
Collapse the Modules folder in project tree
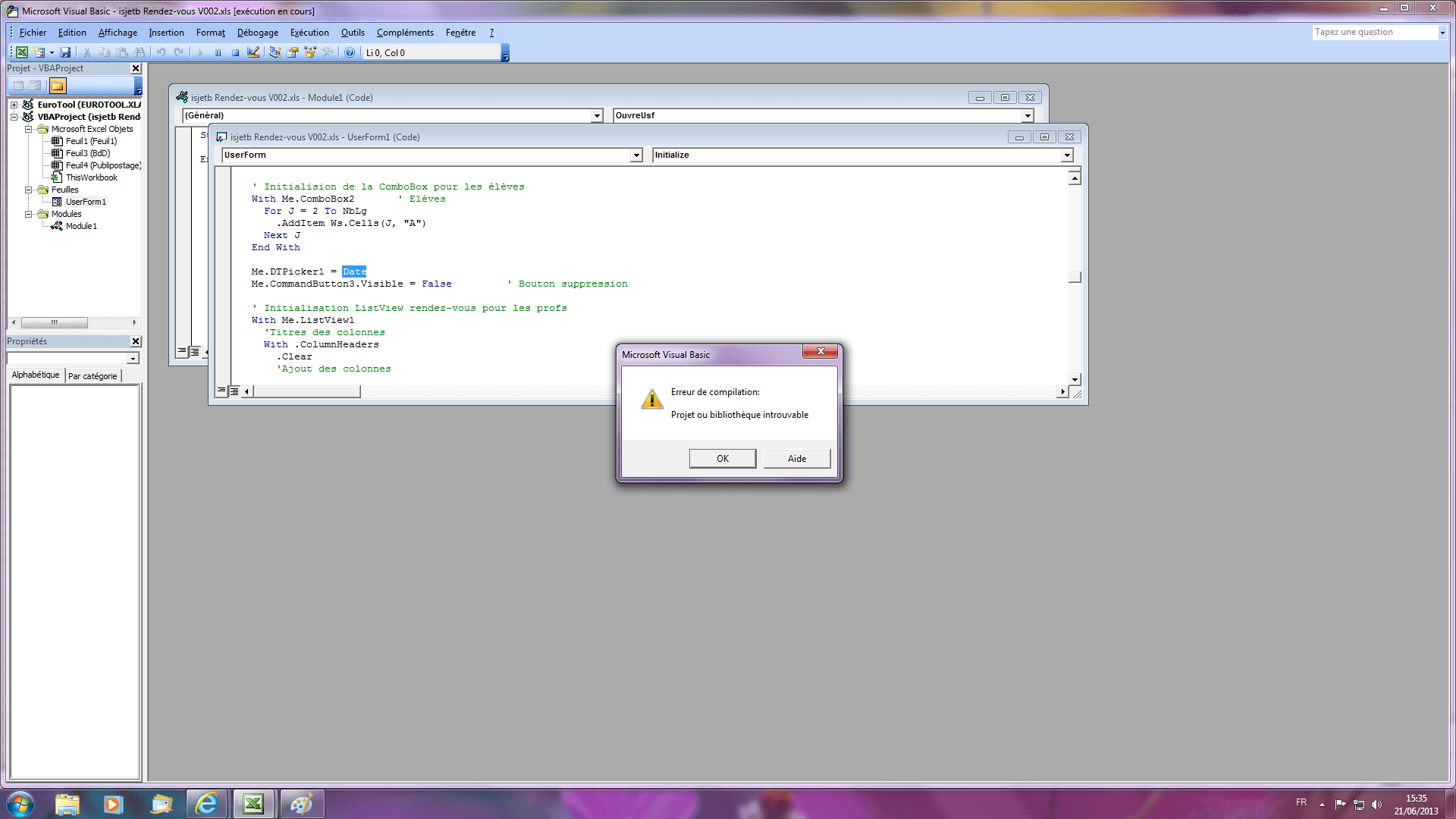click(28, 214)
